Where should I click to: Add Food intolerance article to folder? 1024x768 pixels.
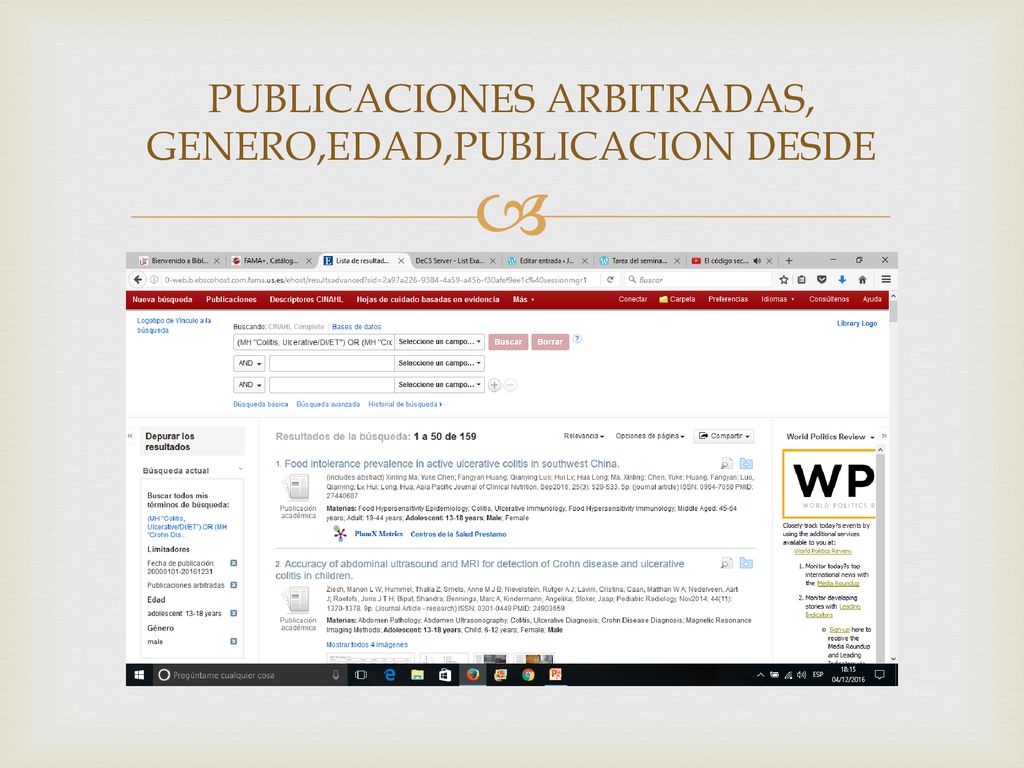pyautogui.click(x=746, y=464)
